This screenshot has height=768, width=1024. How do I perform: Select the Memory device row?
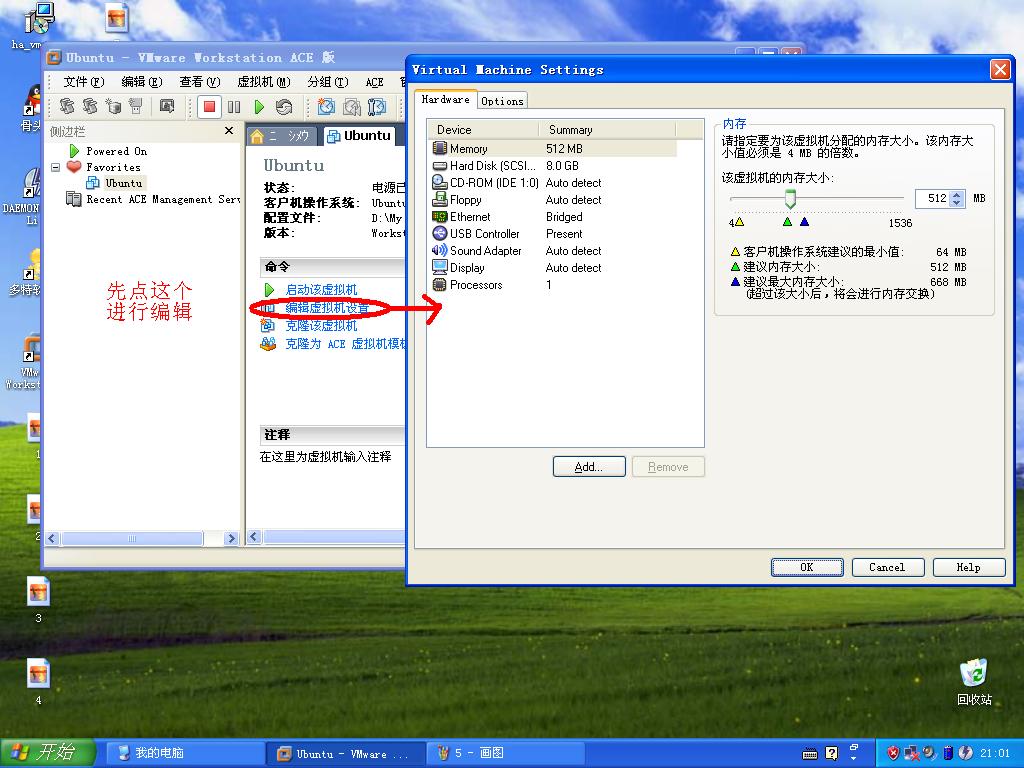point(552,149)
